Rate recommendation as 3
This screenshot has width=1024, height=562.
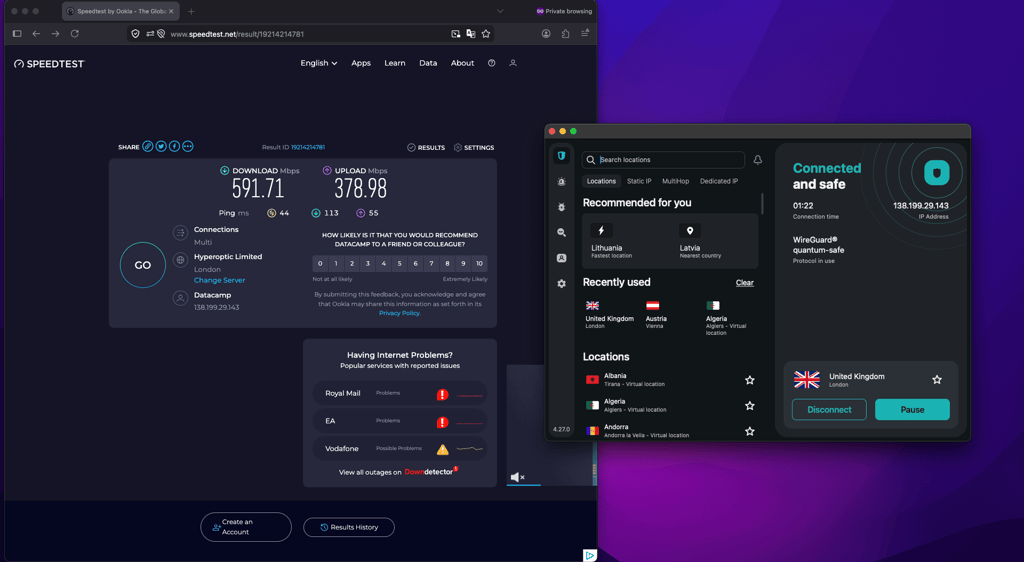(368, 264)
